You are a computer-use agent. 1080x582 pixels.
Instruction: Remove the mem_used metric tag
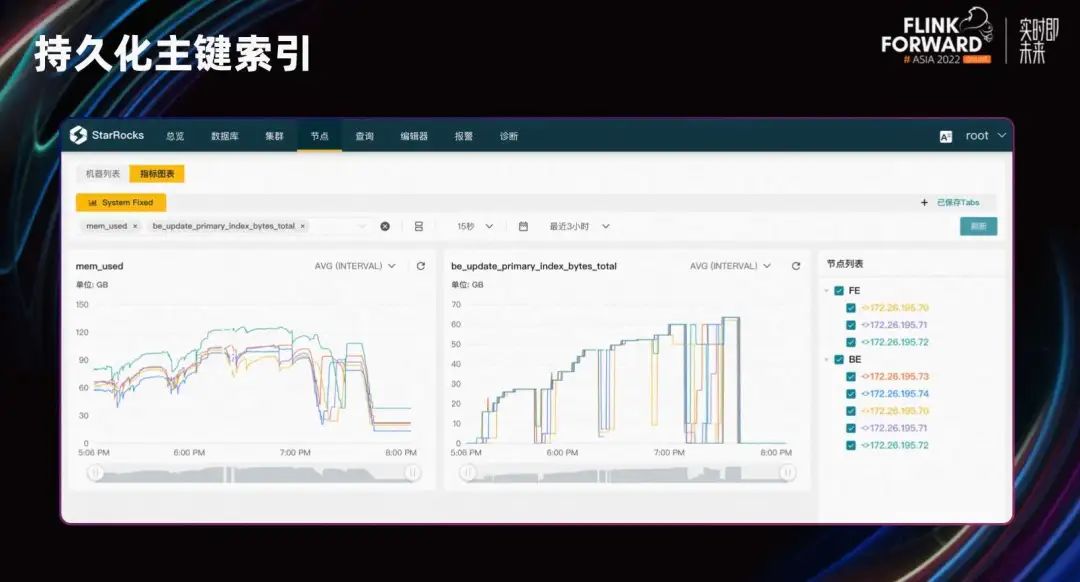coord(135,226)
